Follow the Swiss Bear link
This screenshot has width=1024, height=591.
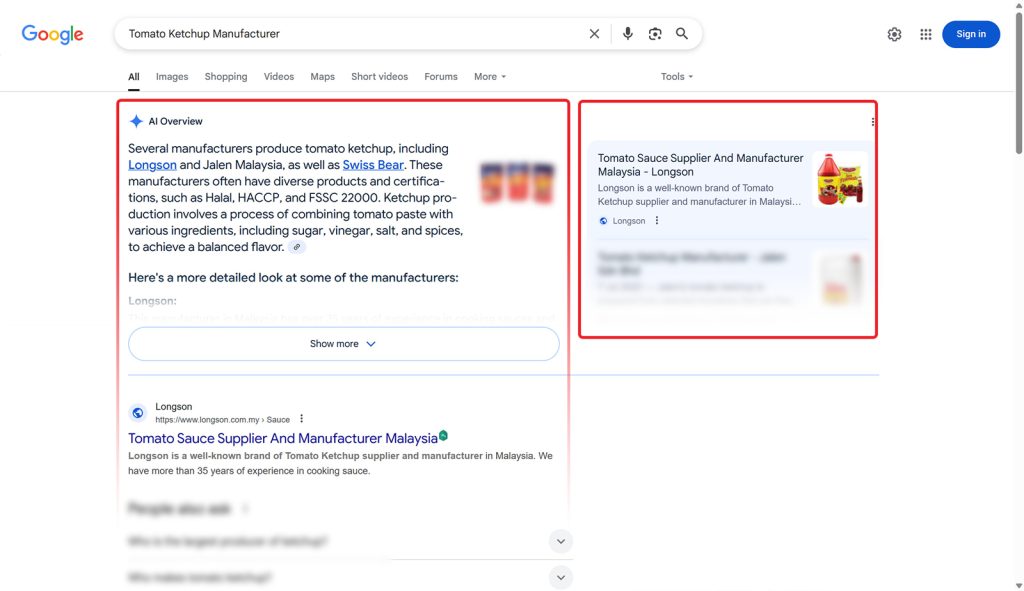(x=373, y=165)
